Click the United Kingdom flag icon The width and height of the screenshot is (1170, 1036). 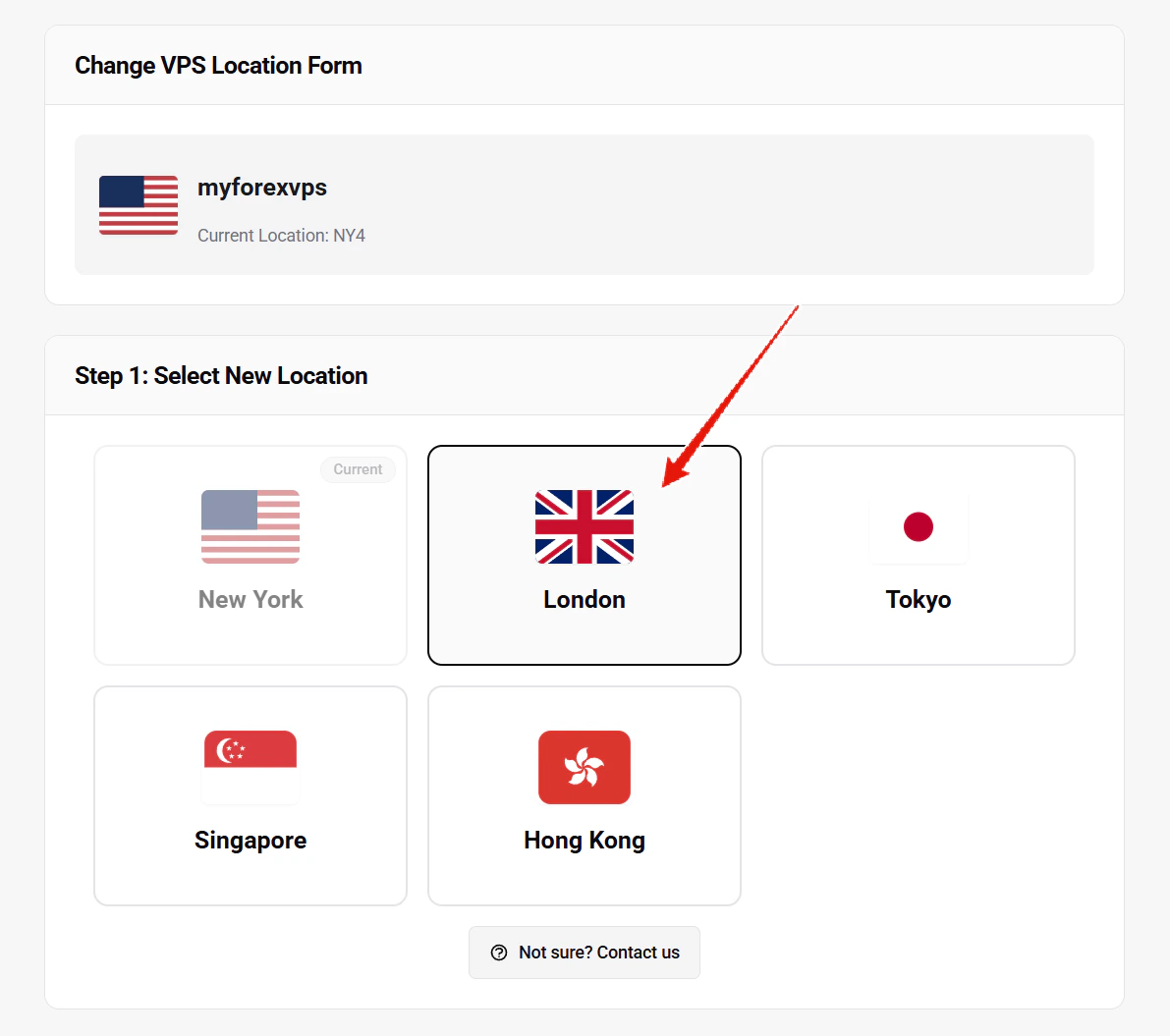point(584,527)
